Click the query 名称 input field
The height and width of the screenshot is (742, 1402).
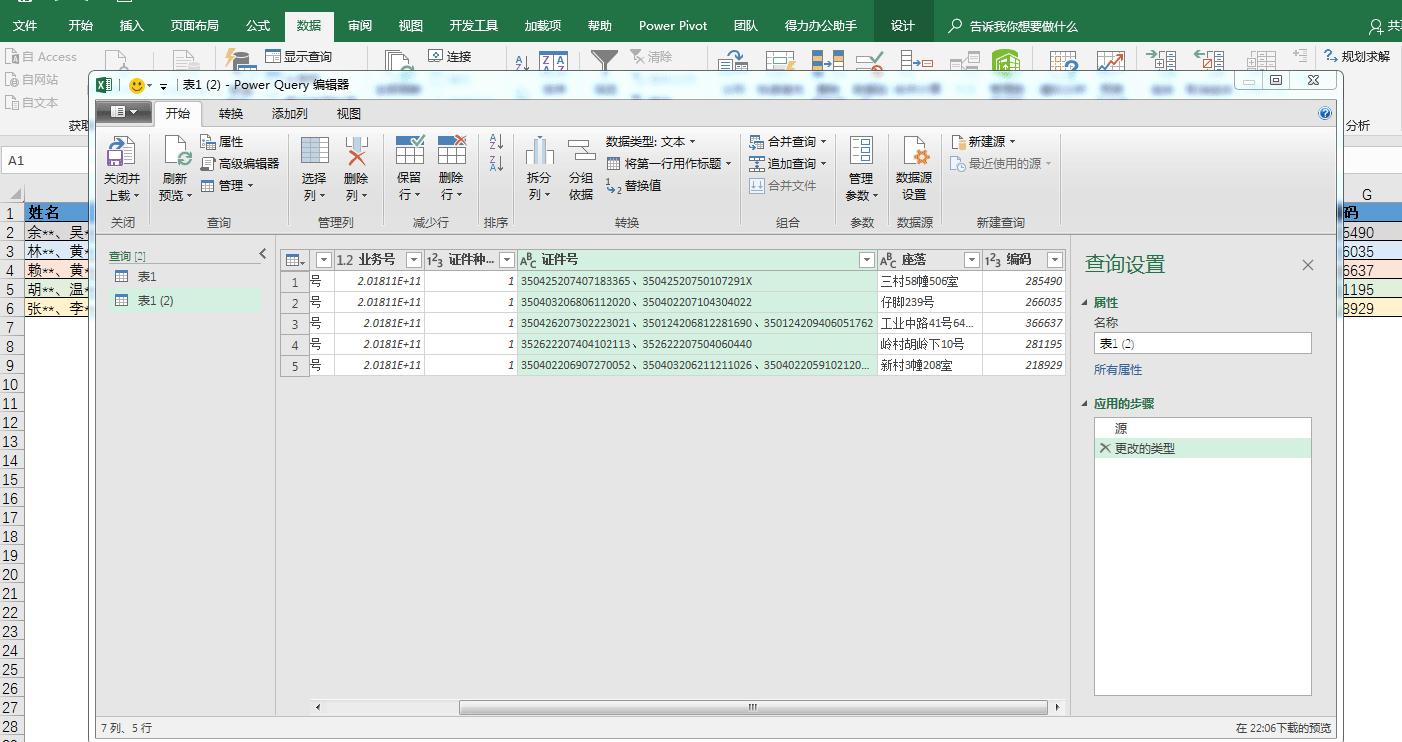point(1202,344)
